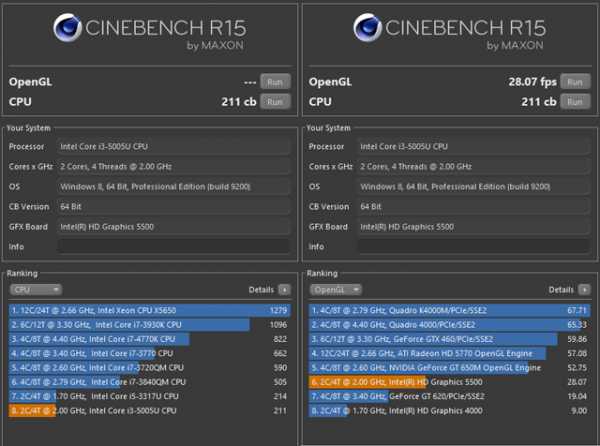Click the Info field in right window

pyautogui.click(x=474, y=247)
